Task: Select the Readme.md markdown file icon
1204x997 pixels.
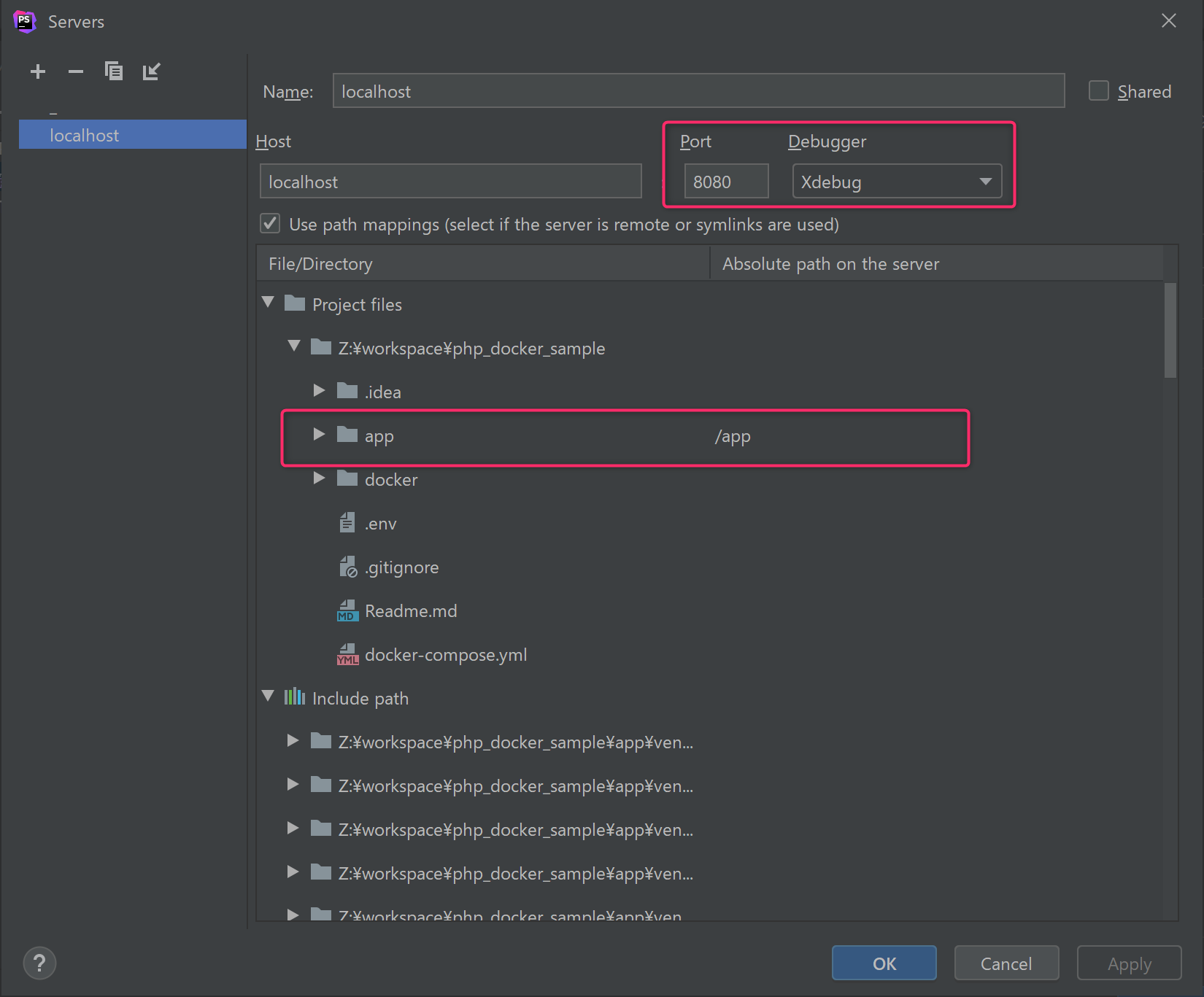Action: click(x=347, y=611)
